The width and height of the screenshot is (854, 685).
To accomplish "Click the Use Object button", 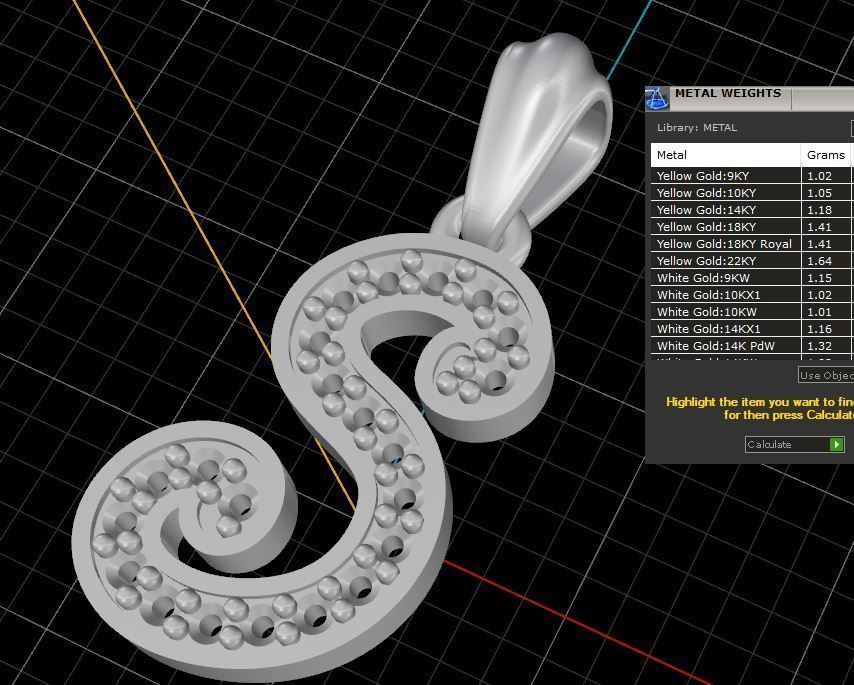I will coord(826,375).
